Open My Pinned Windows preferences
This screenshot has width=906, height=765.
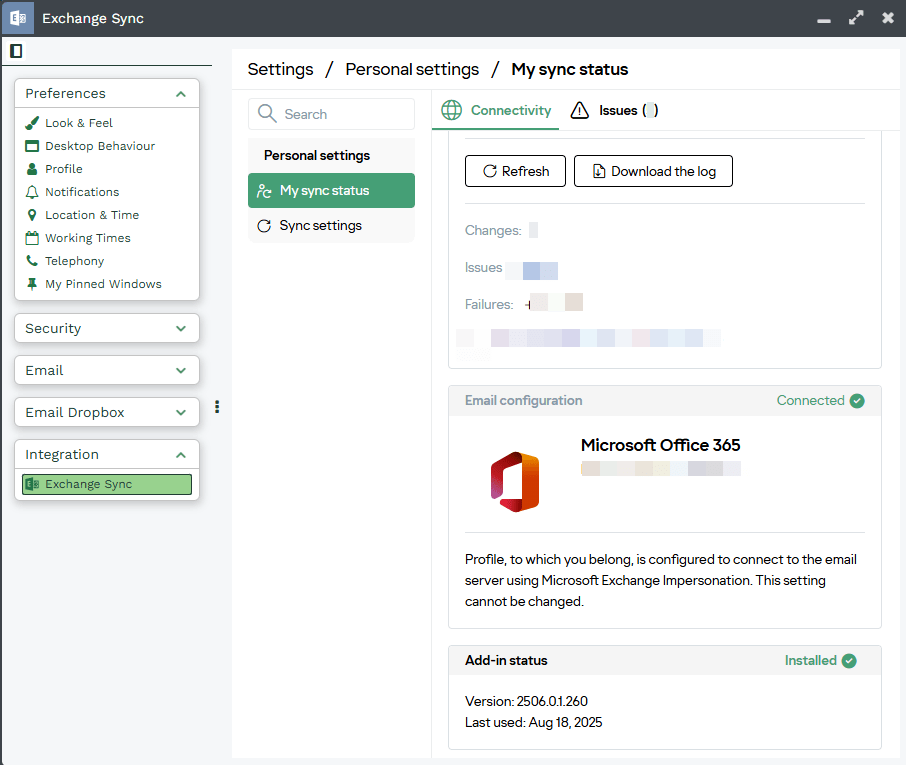pyautogui.click(x=103, y=284)
